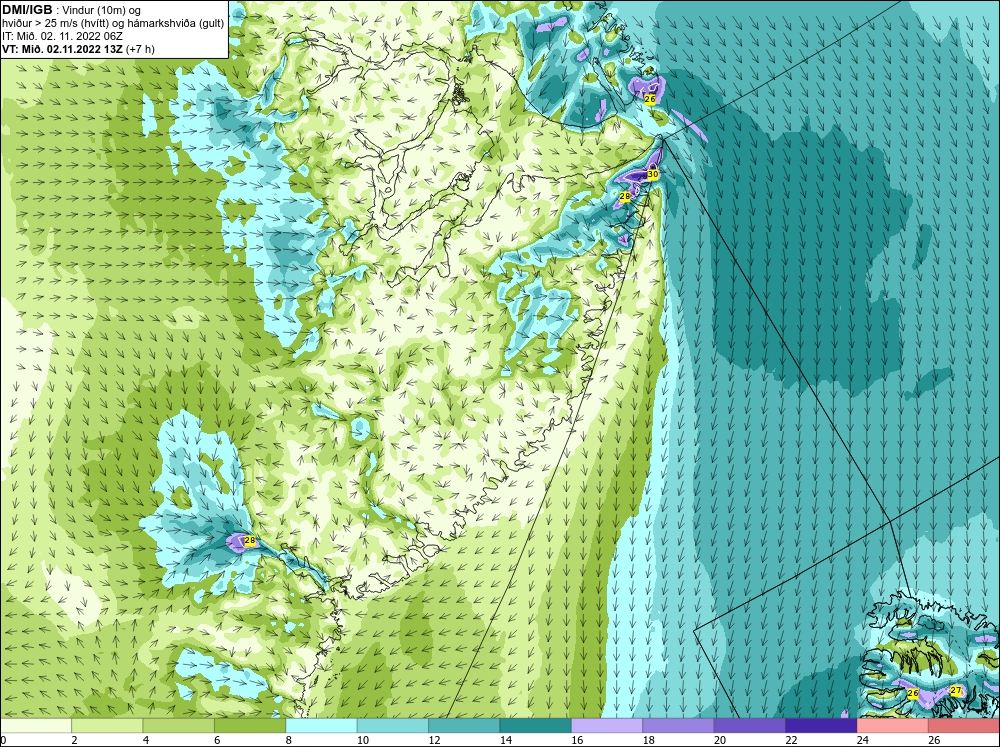Click the legend scale value "12"

pyautogui.click(x=434, y=740)
